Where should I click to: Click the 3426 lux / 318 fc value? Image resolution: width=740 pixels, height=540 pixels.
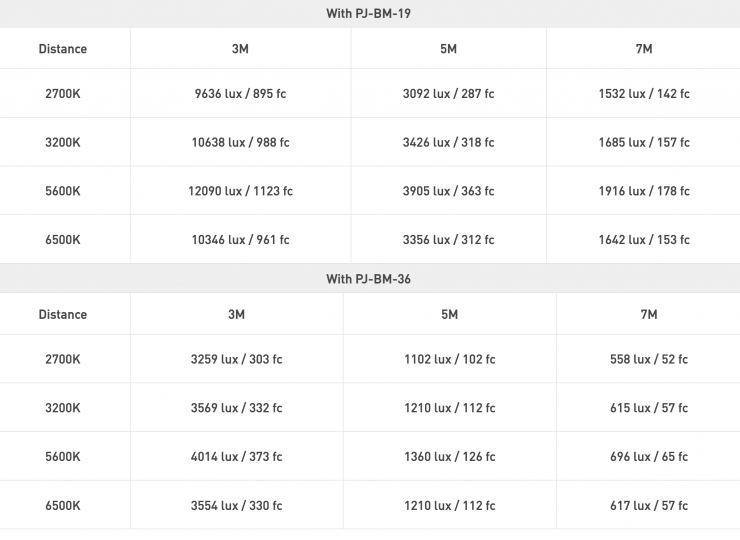pos(448,142)
